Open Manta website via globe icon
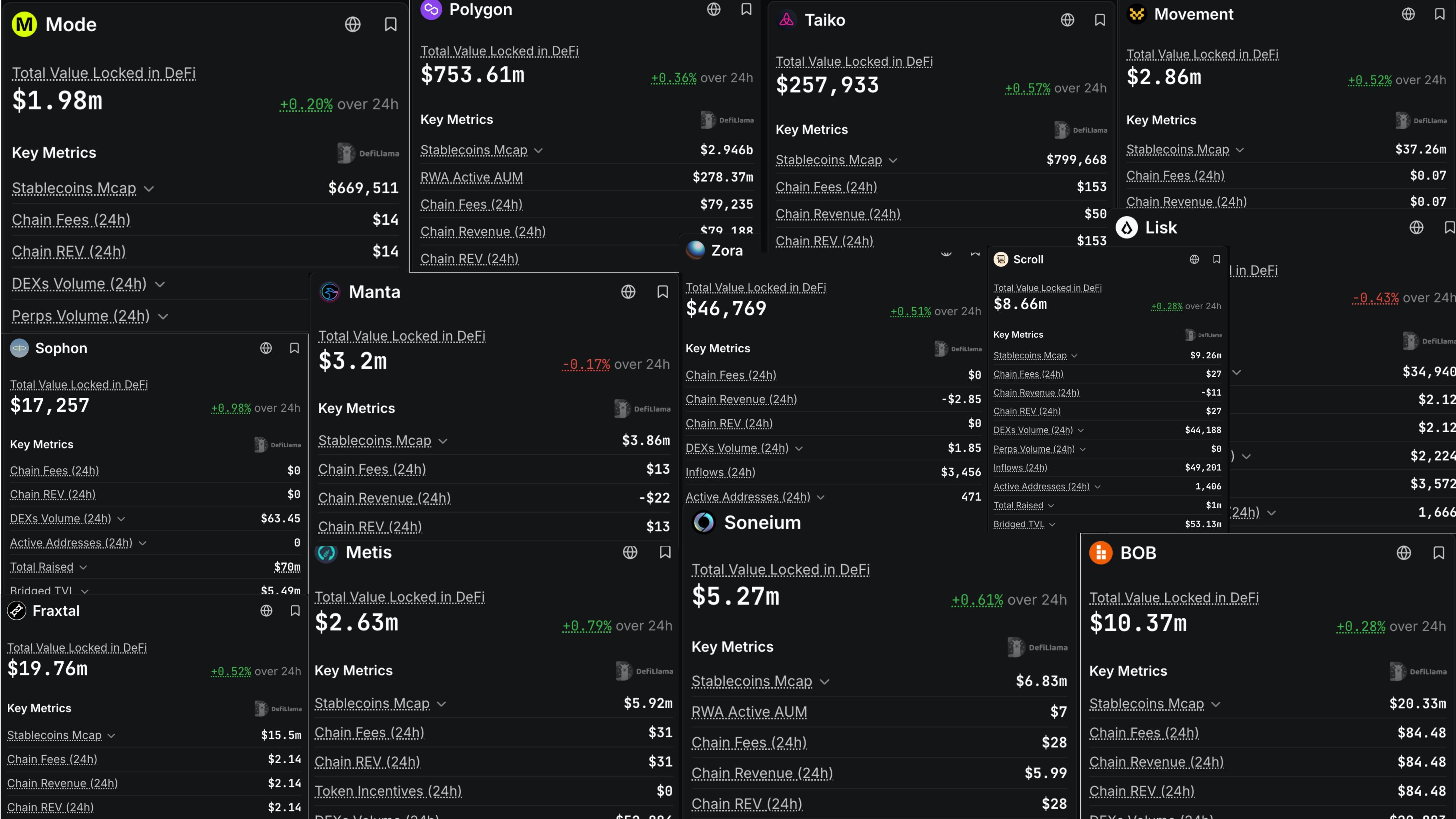 click(628, 291)
